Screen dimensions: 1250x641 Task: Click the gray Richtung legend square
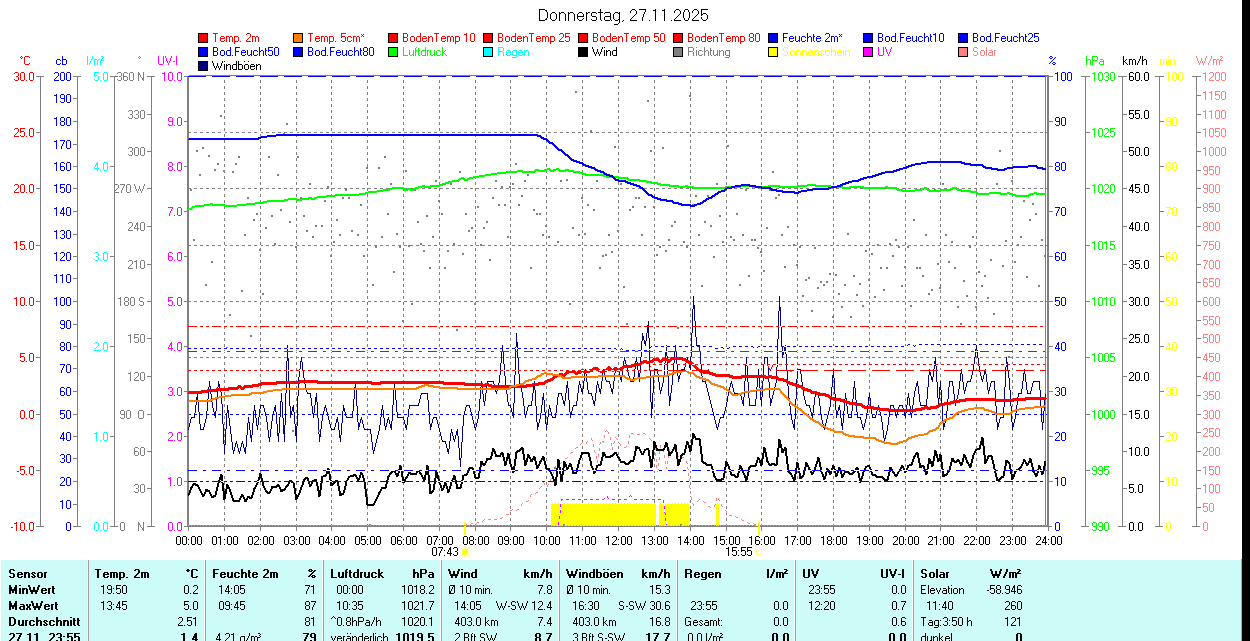coord(679,52)
